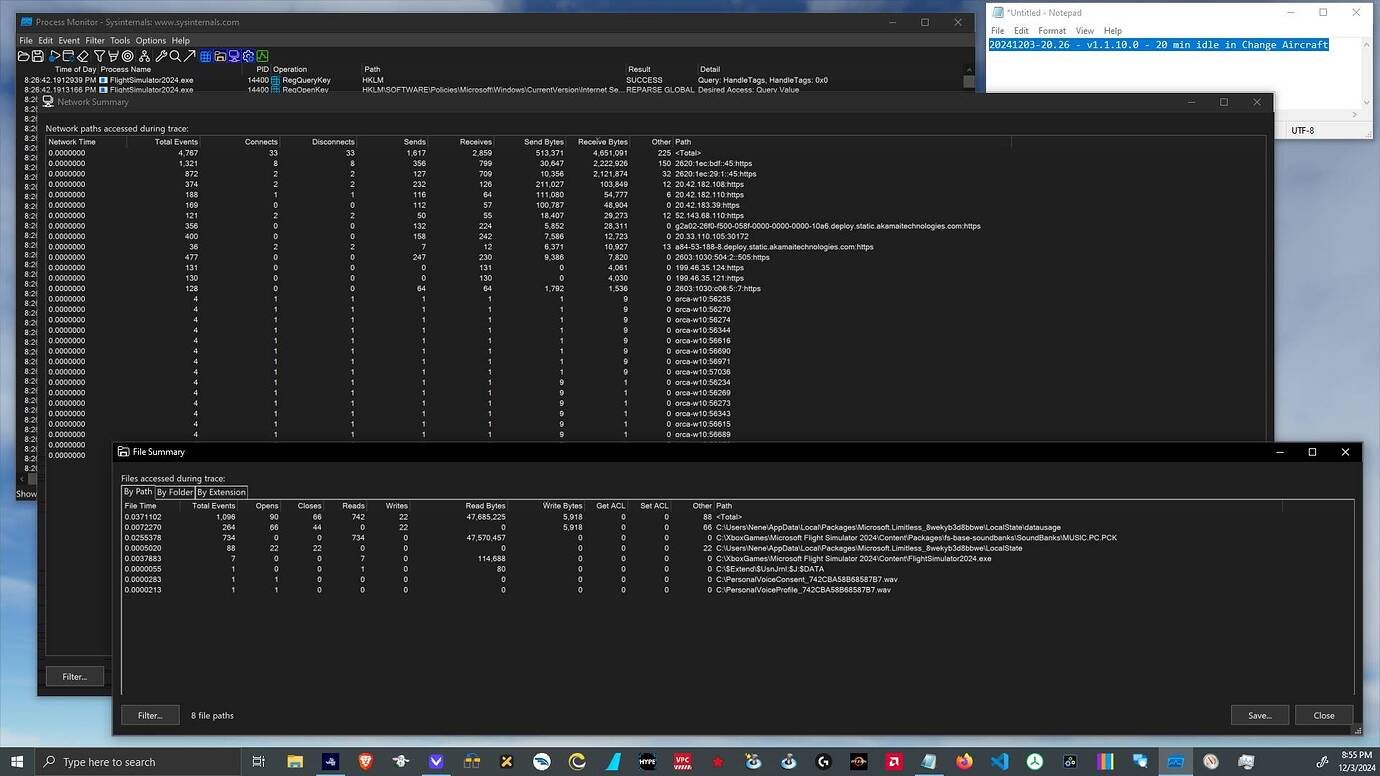Toggle Show Network Activity off

click(235, 56)
